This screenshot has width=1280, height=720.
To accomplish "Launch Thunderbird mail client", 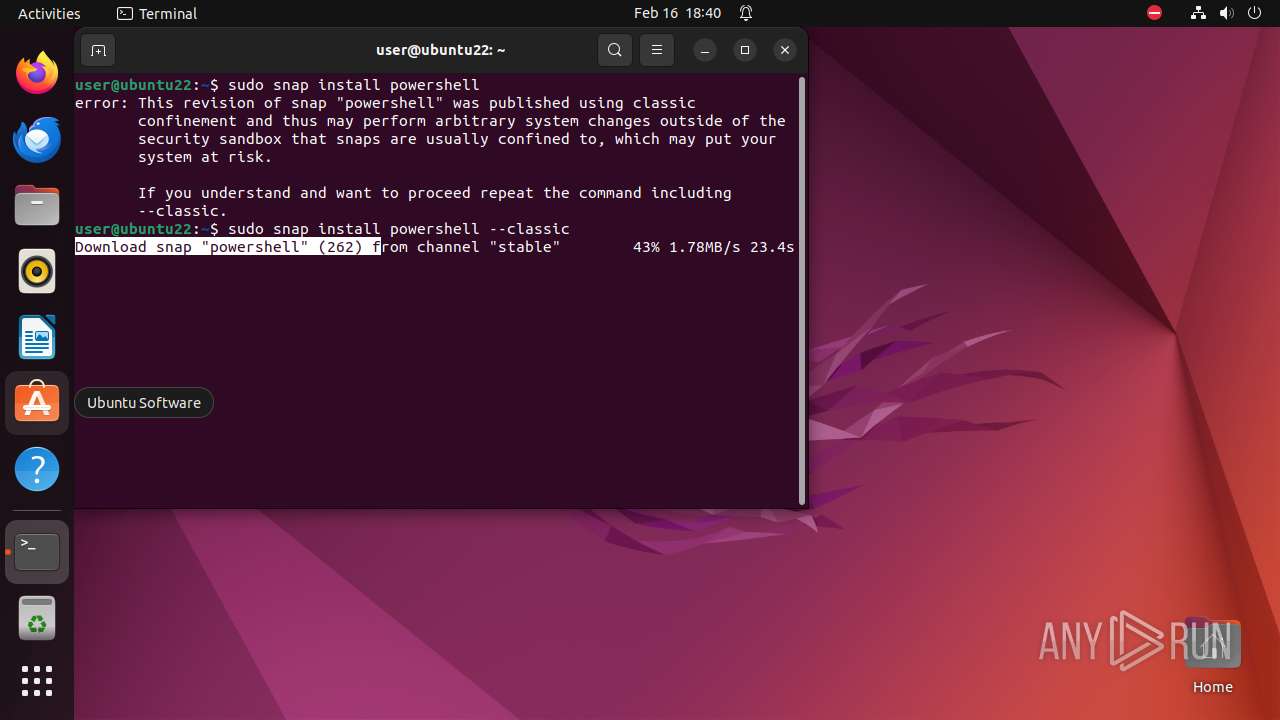I will pos(37,139).
